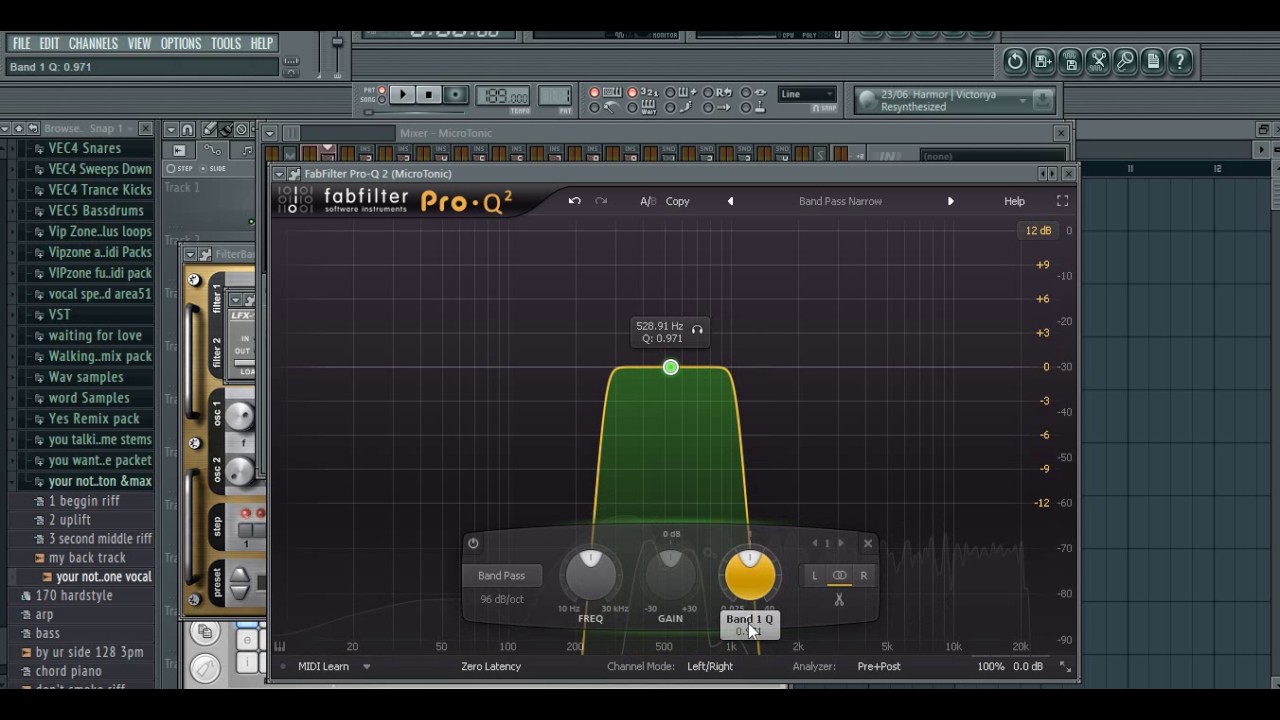1280x720 pixels.
Task: Click Pro-Q 2 resize corner icon
Action: [x=1066, y=667]
